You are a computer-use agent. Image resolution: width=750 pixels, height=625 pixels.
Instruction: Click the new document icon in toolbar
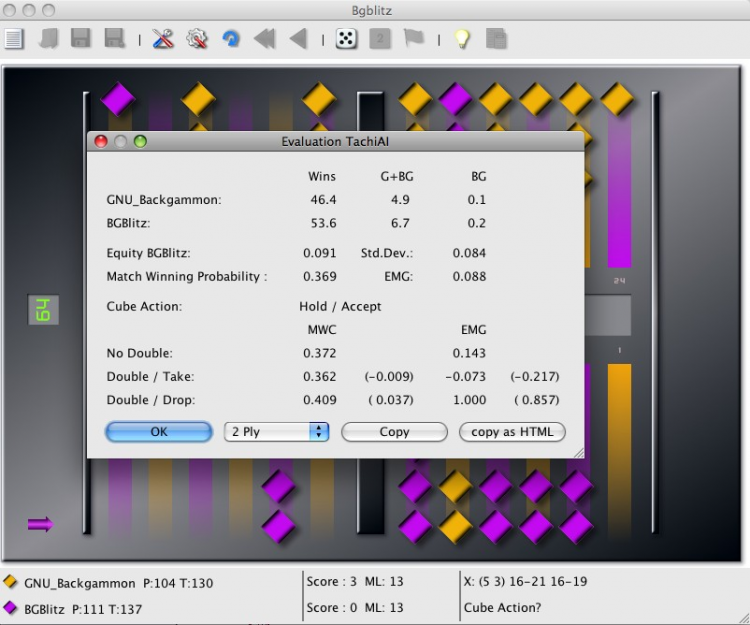tap(14, 39)
